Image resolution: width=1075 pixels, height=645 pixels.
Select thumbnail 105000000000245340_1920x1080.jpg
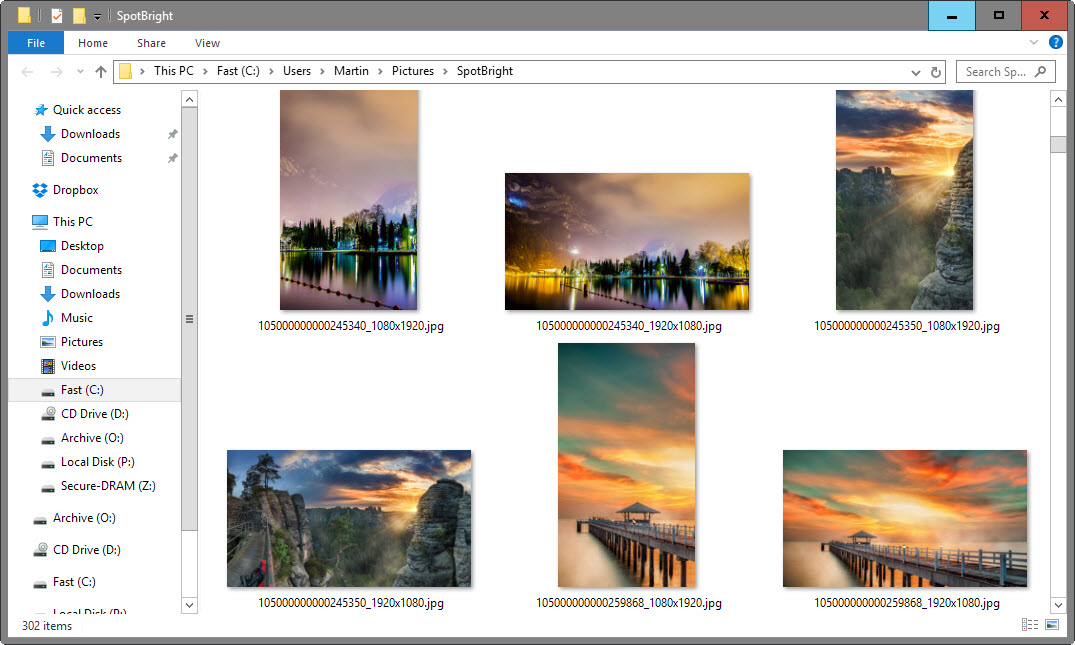click(627, 241)
